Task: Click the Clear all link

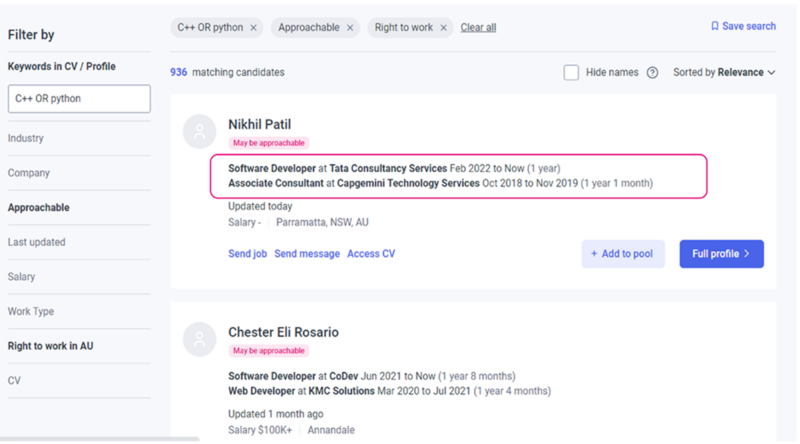Action: click(478, 28)
